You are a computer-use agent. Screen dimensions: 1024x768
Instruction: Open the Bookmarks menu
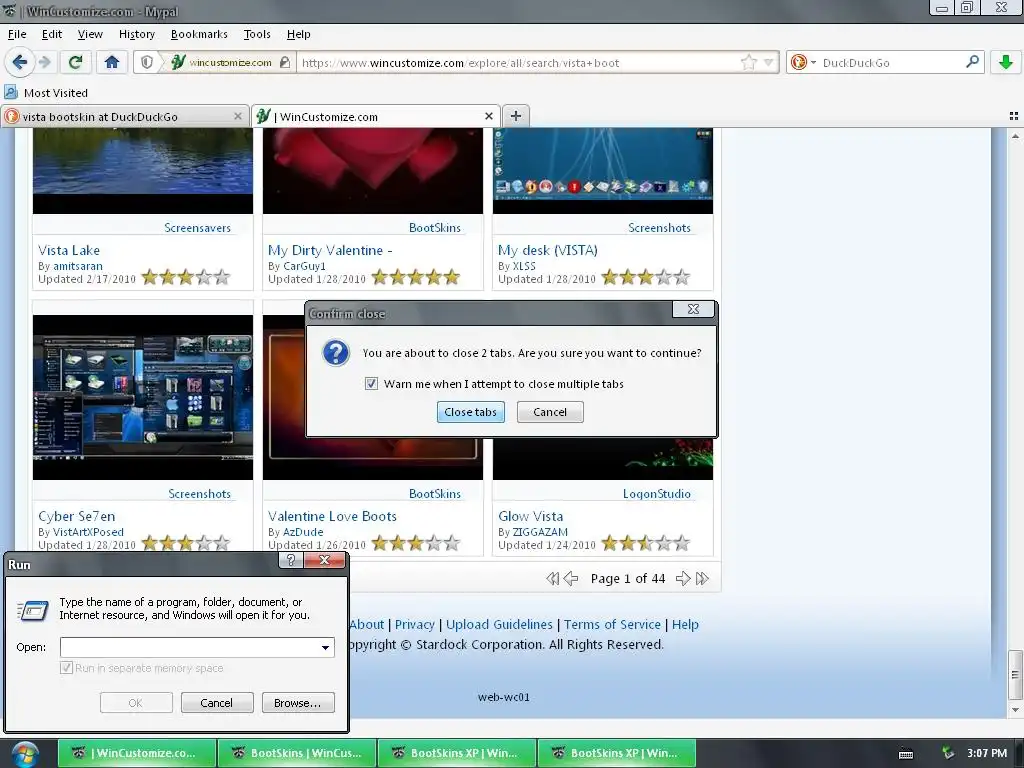[x=199, y=34]
